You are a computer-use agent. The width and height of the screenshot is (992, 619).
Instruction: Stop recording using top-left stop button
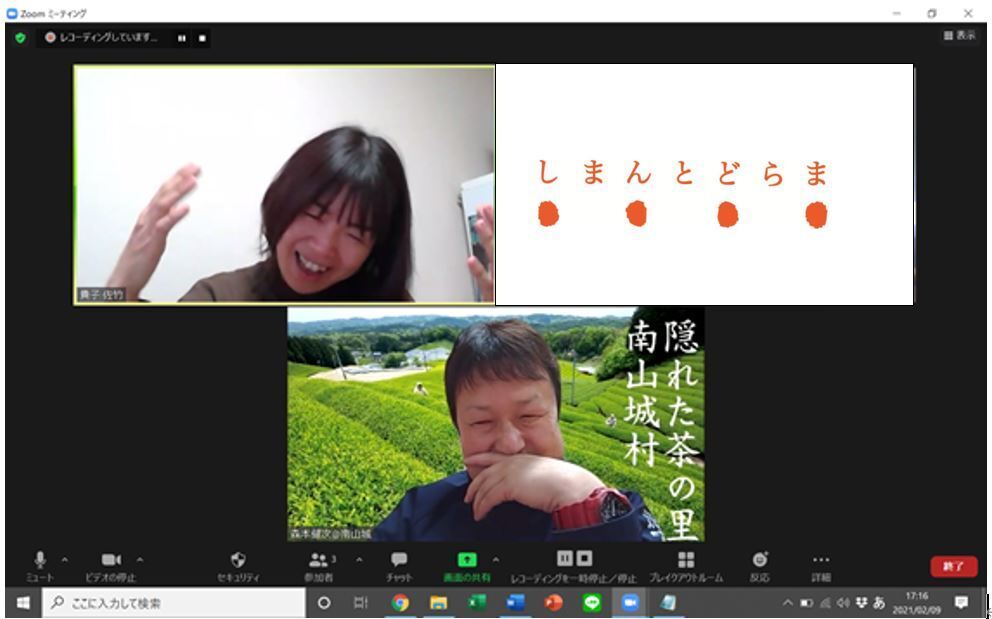coord(202,38)
